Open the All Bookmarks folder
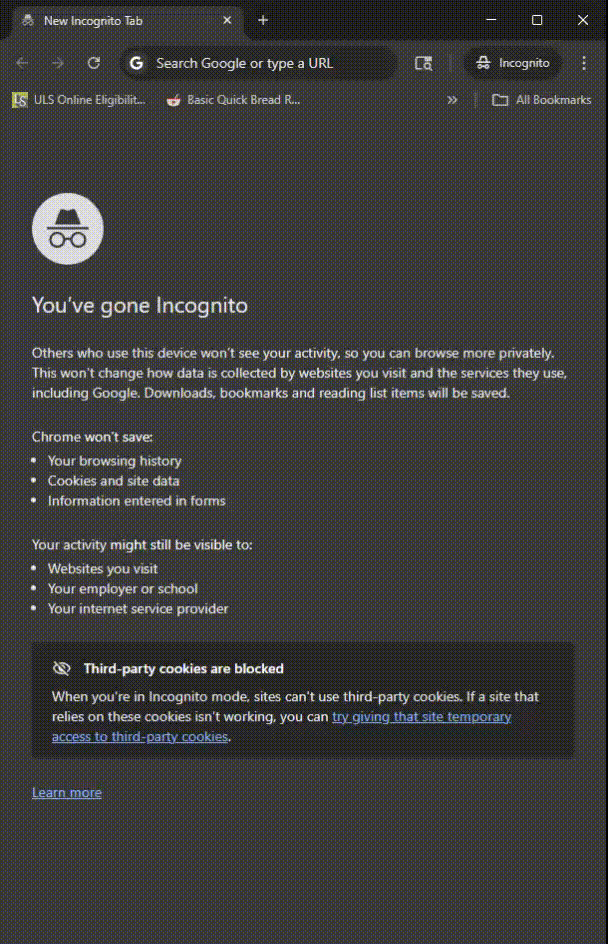 click(542, 100)
